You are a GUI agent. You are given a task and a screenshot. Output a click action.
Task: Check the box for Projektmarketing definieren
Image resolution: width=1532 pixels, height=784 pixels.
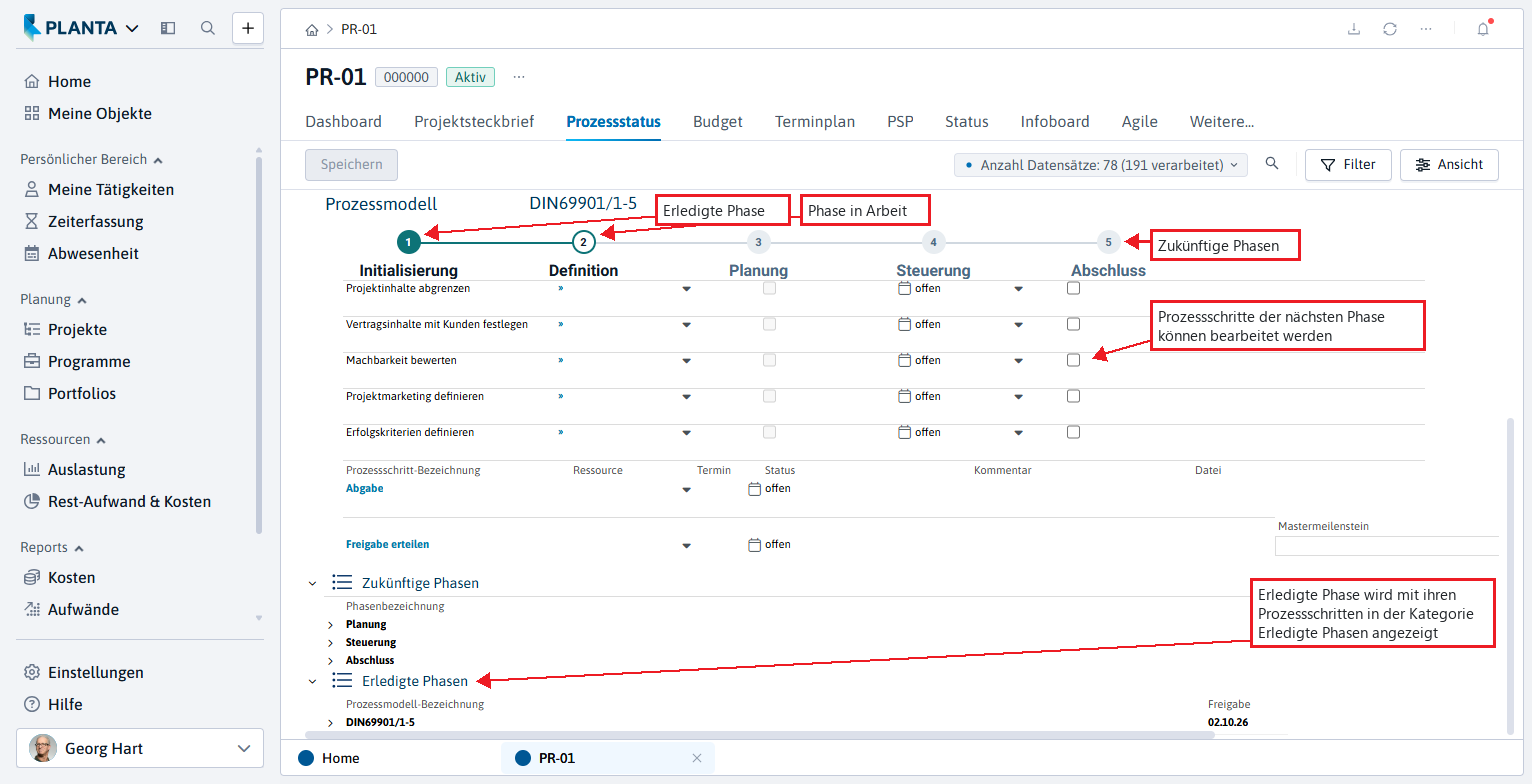[x=1073, y=396]
